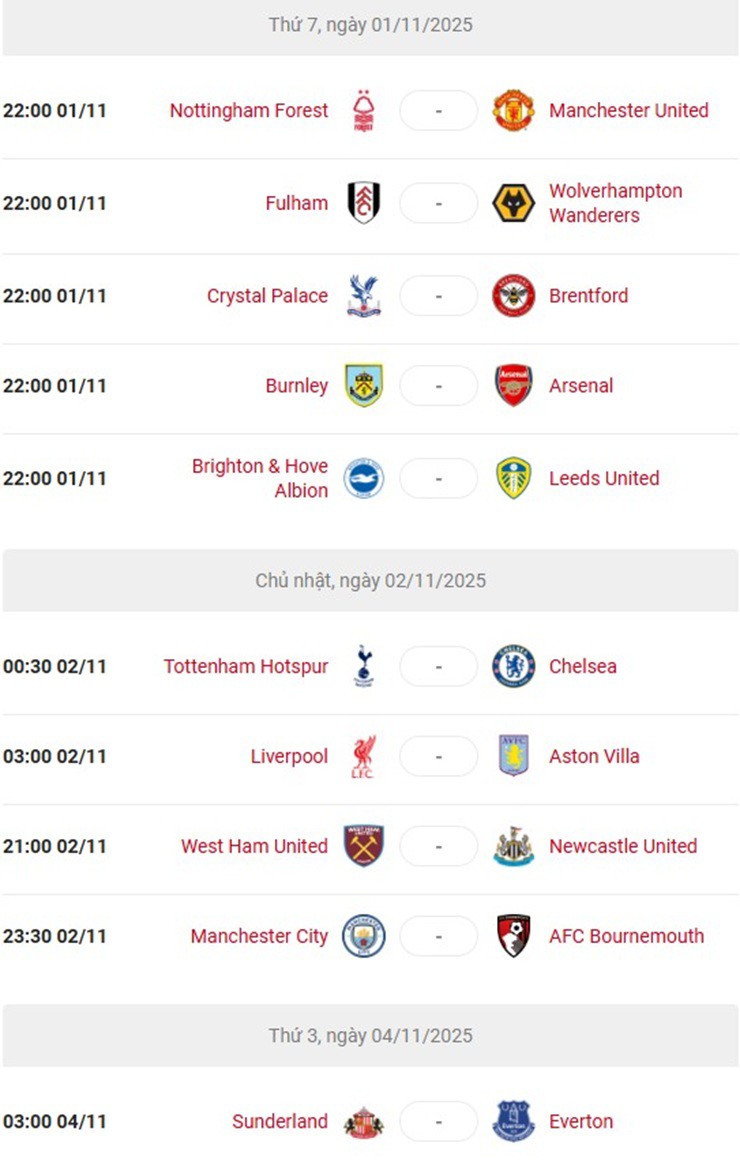The image size is (740, 1169).
Task: Open the Crystal Palace team page
Action: click(267, 296)
